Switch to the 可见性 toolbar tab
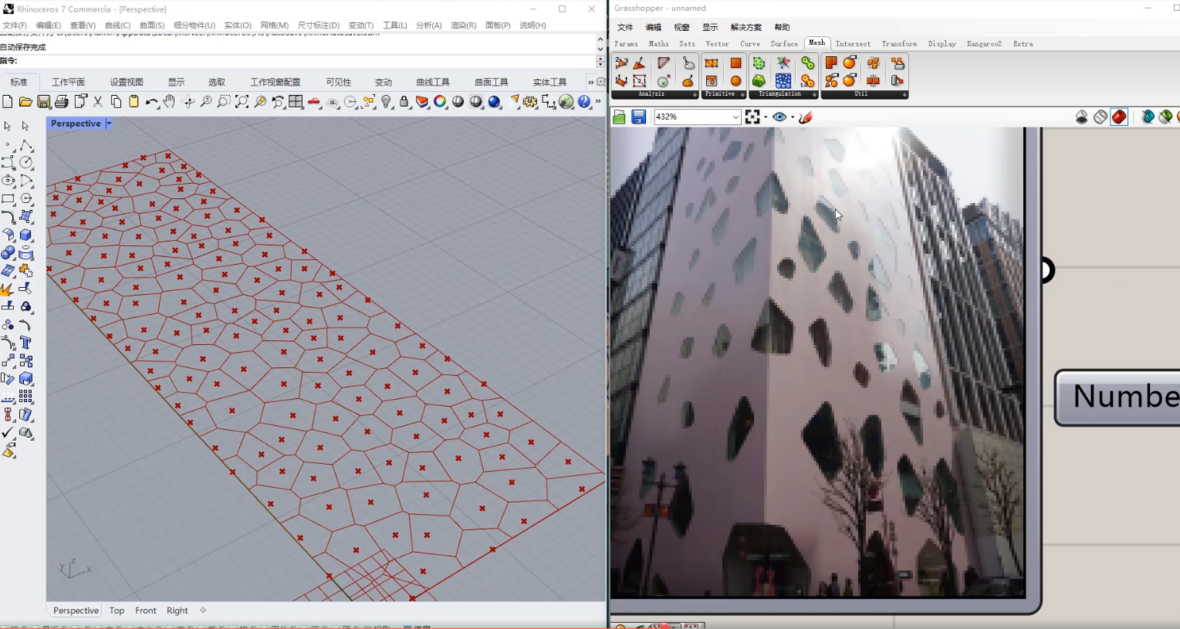This screenshot has height=629, width=1180. [338, 82]
